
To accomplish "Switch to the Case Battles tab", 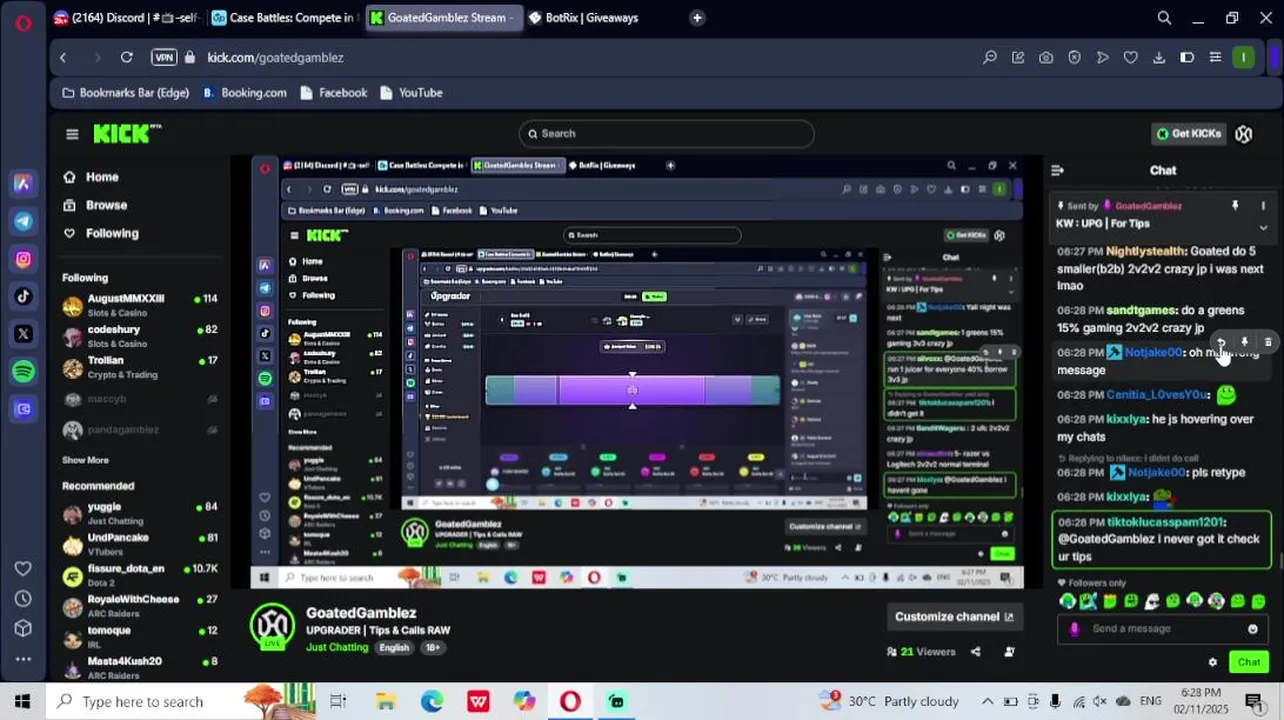I will pyautogui.click(x=284, y=18).
